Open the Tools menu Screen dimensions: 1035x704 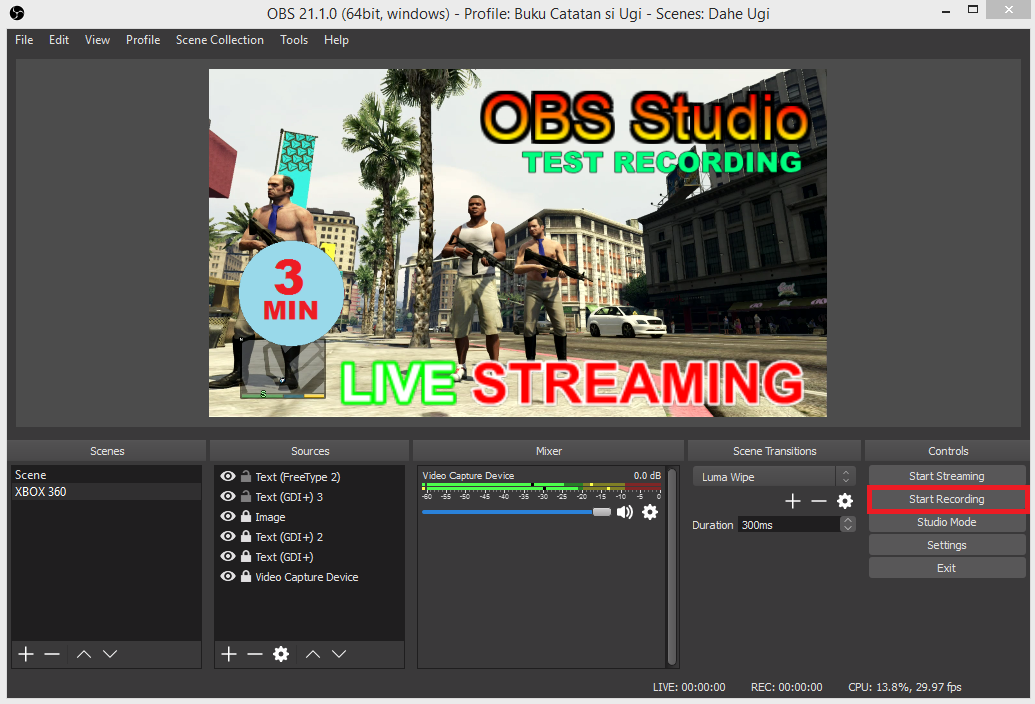[294, 40]
